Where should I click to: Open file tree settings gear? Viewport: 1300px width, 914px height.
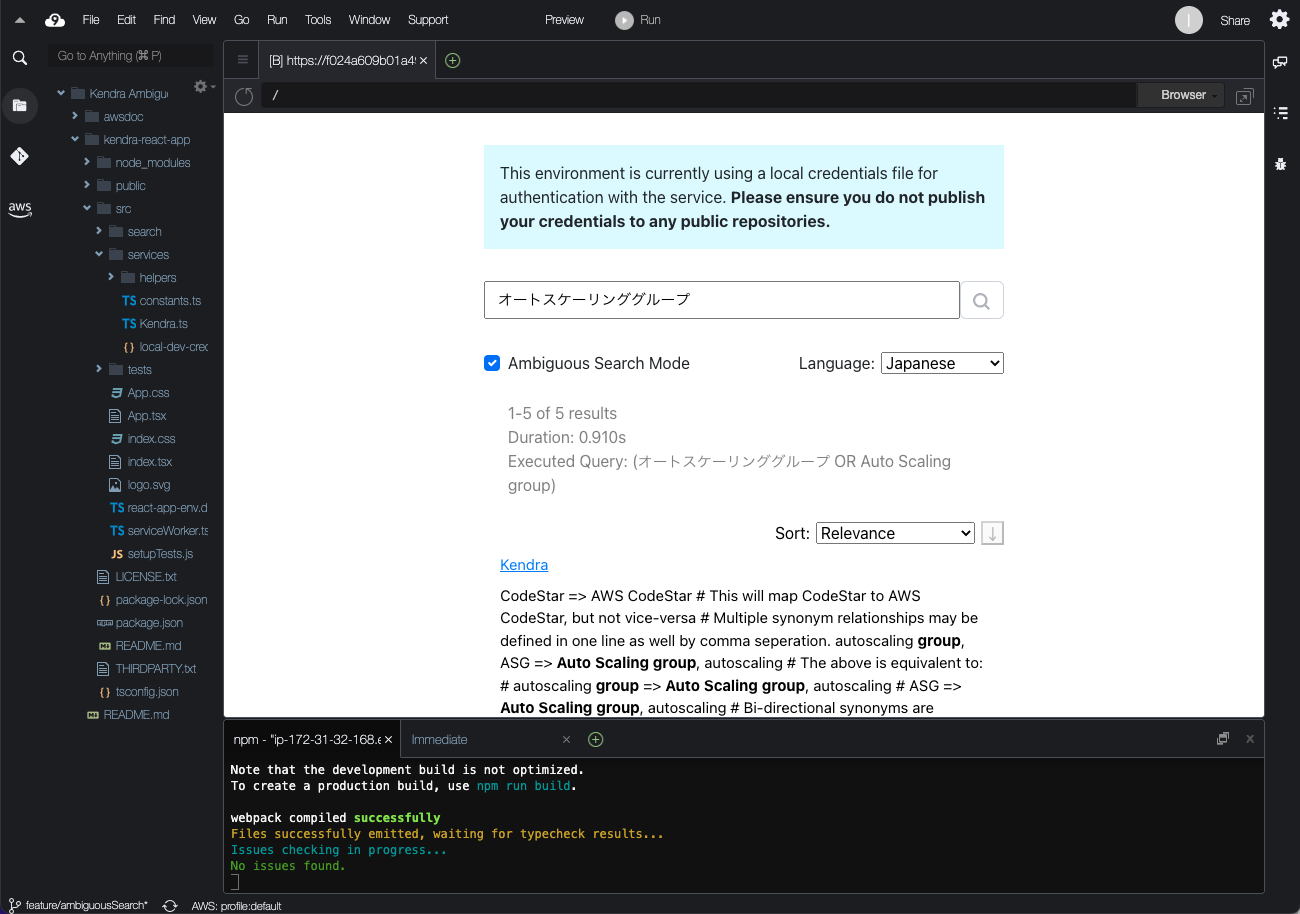coord(202,87)
